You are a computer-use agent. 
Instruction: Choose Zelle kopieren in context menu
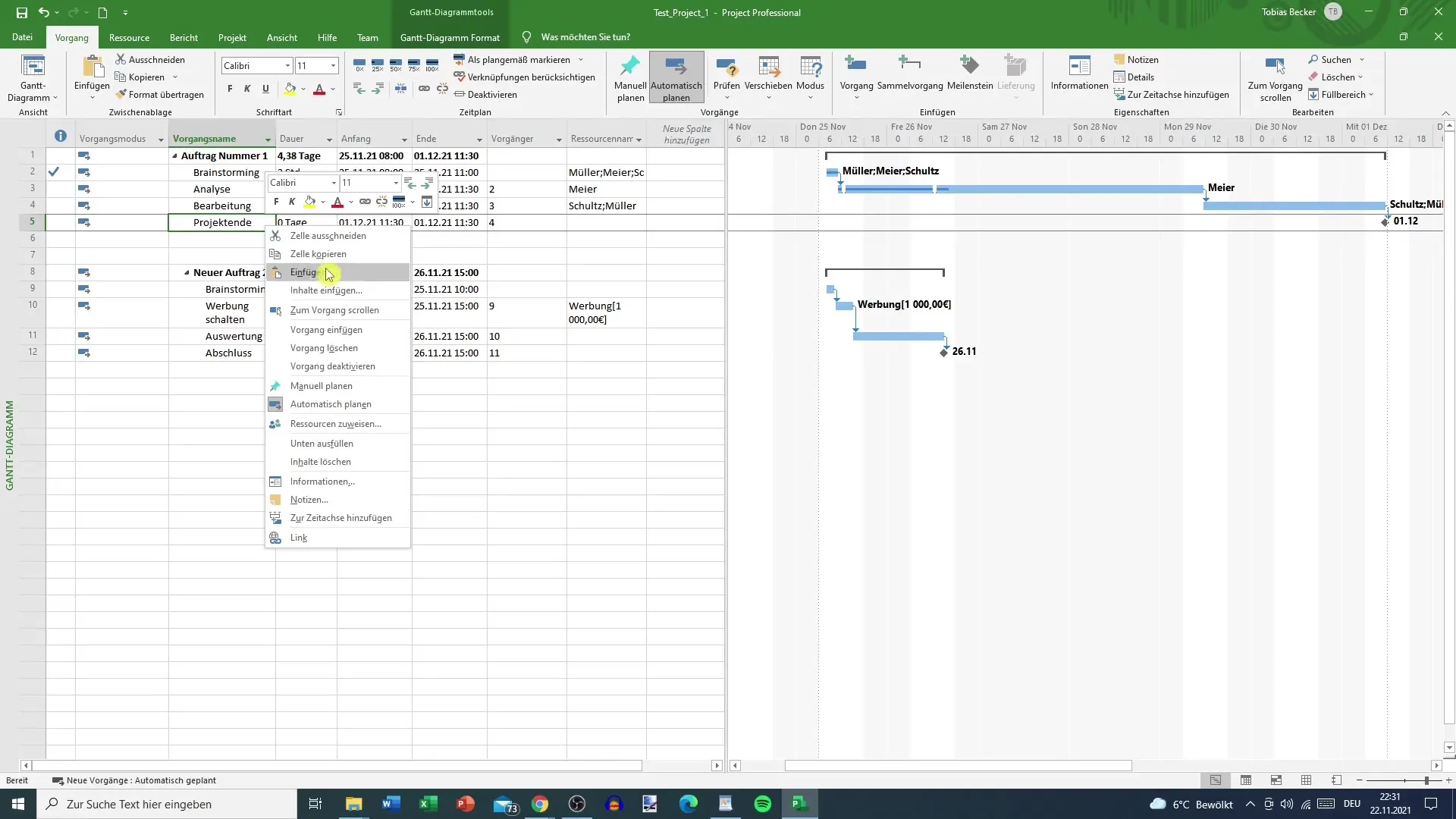point(337,254)
